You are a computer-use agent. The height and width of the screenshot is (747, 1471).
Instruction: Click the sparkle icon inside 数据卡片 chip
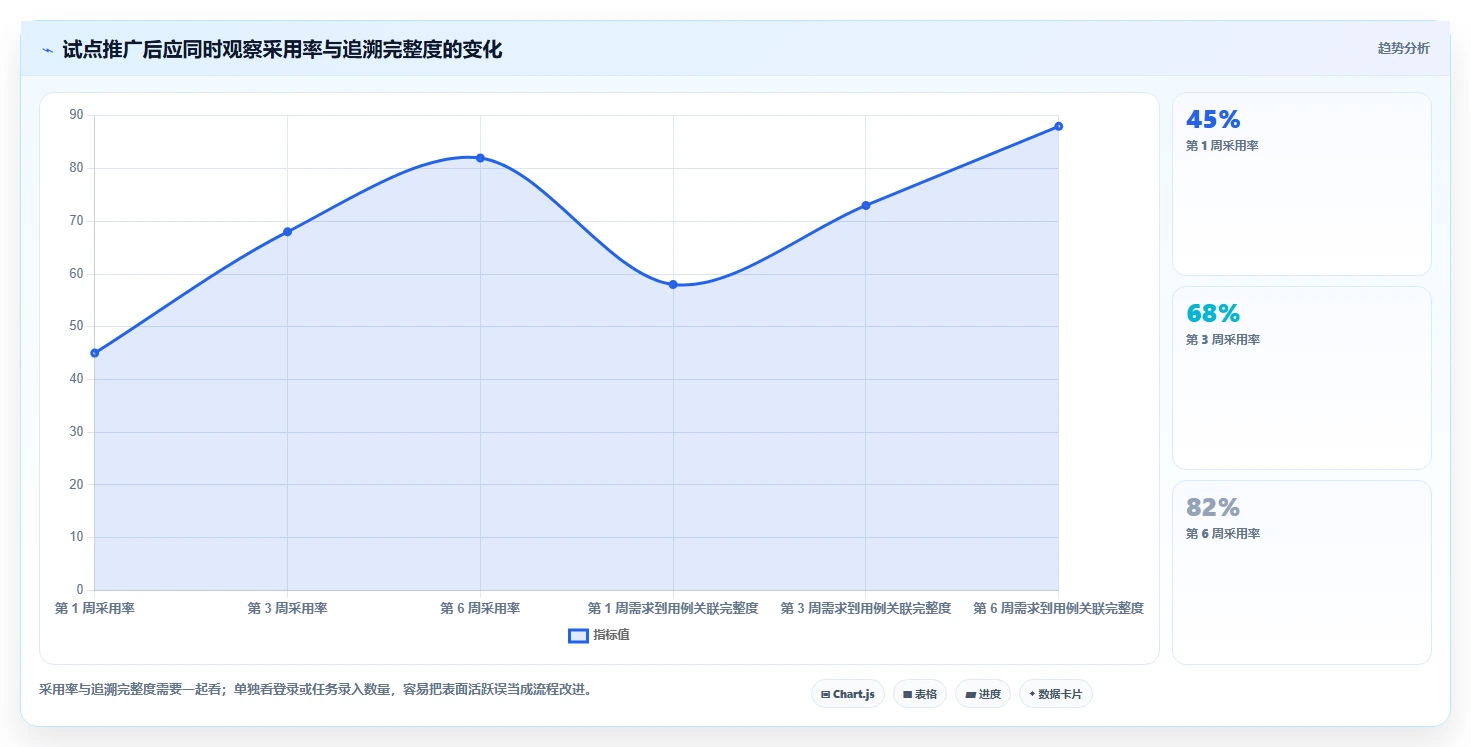coord(1032,694)
